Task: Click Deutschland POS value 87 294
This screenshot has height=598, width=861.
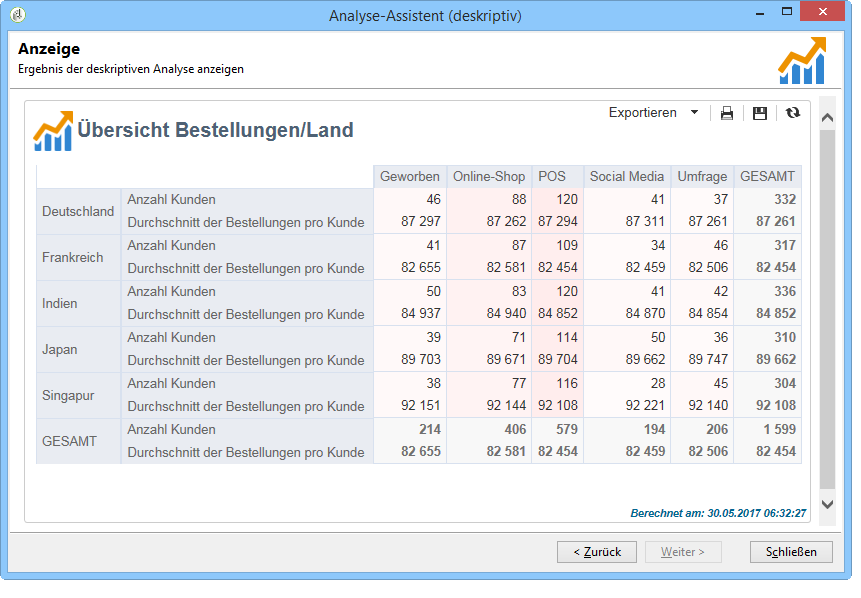Action: click(557, 222)
